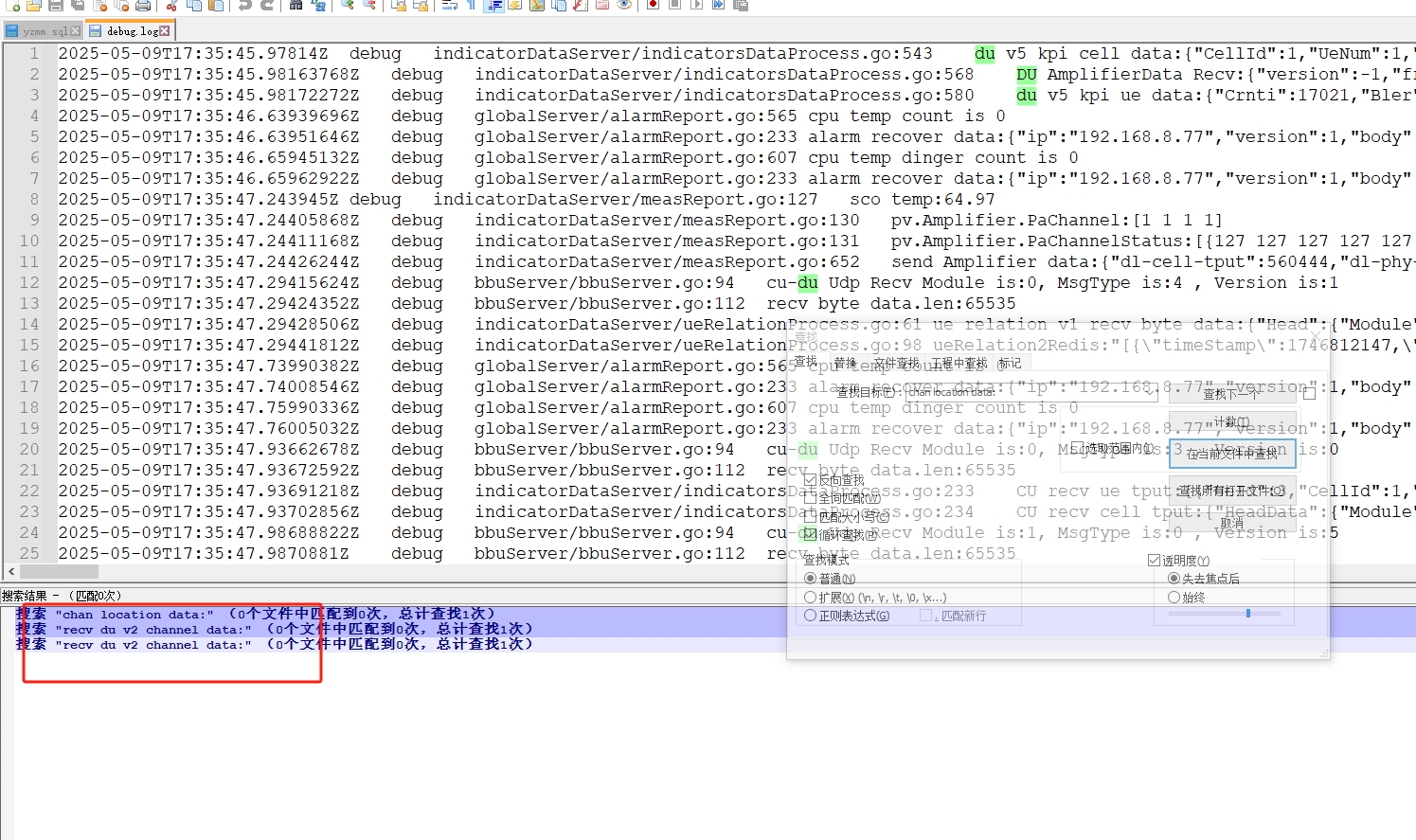Click the Replace toolbar icon
Viewport: 1416px width, 840px height.
[318, 5]
